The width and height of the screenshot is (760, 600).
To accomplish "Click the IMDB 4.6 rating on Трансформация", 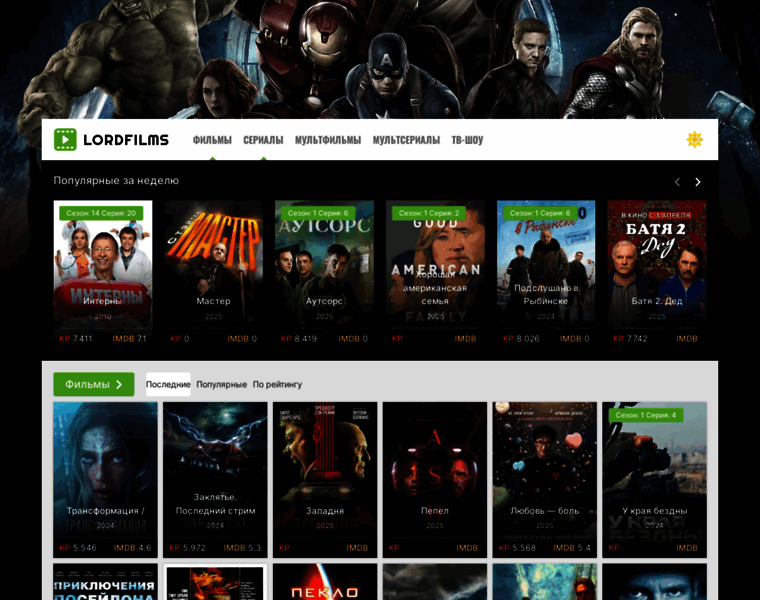I will (x=132, y=548).
